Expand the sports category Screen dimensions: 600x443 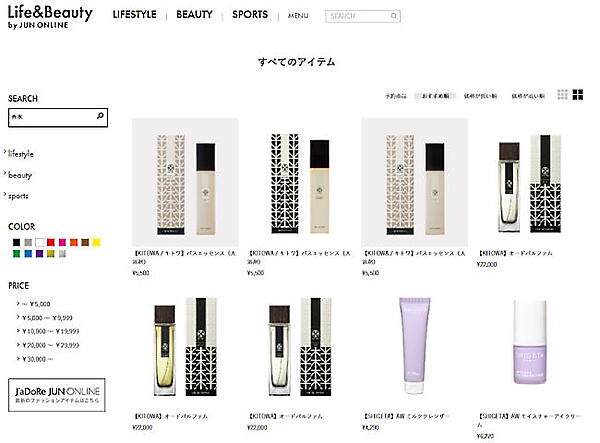tap(18, 196)
